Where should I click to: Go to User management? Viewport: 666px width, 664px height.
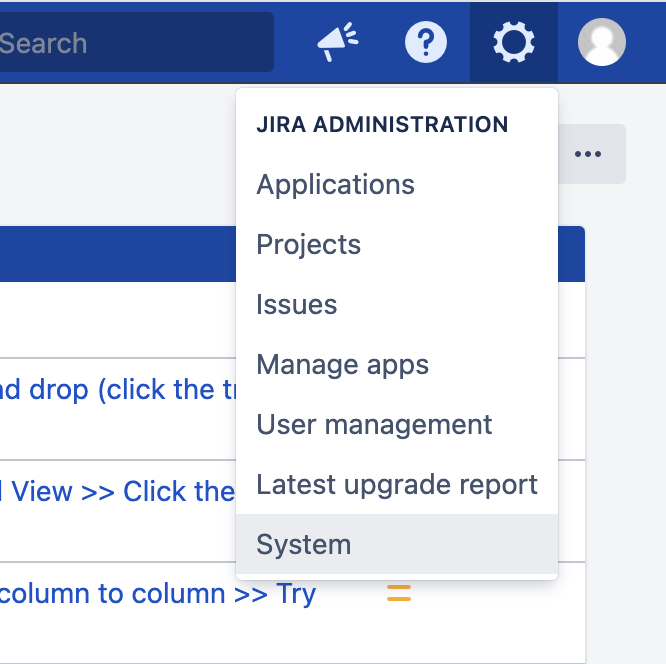[397, 424]
